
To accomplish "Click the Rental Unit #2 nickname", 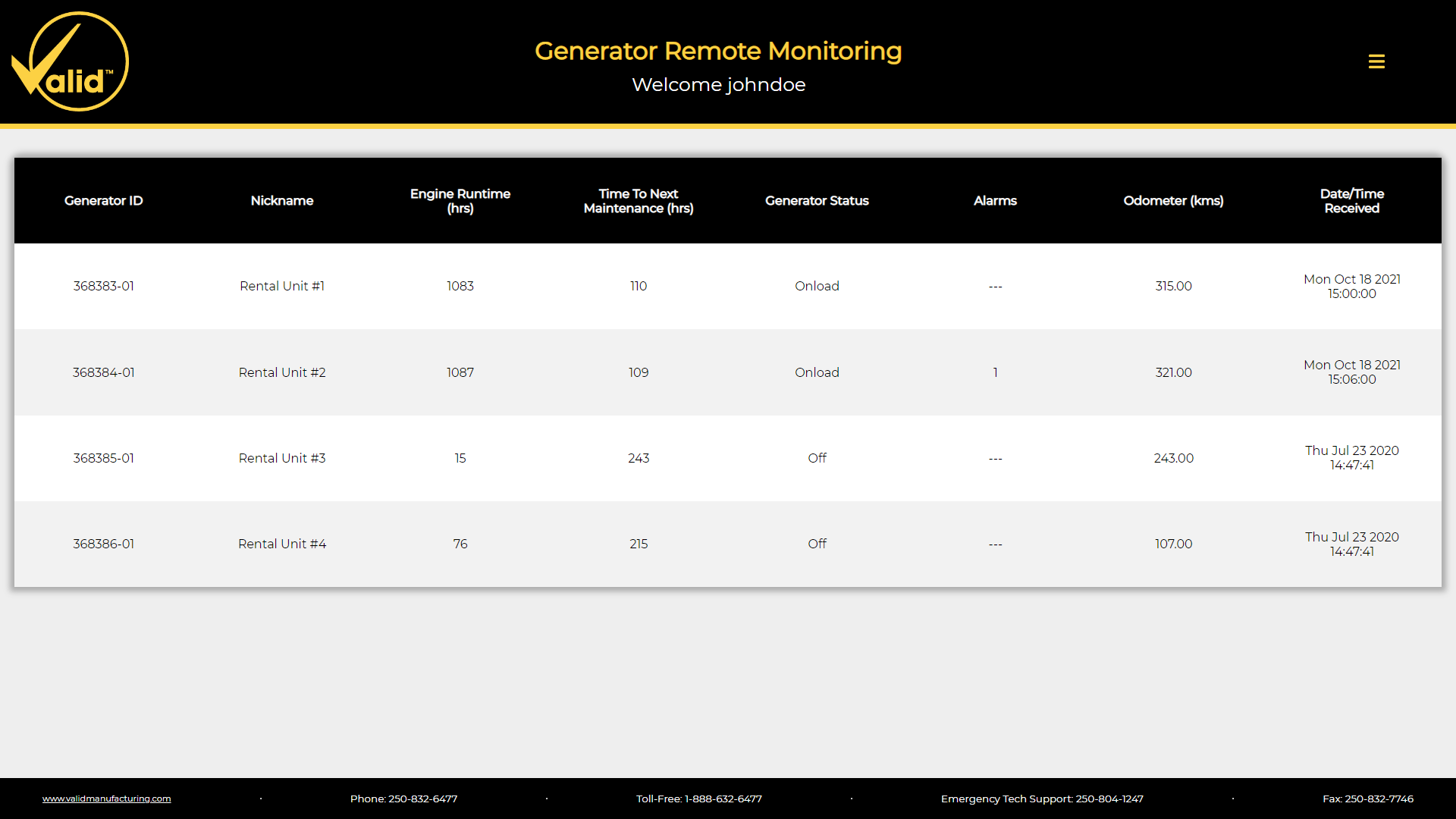I will tap(282, 372).
